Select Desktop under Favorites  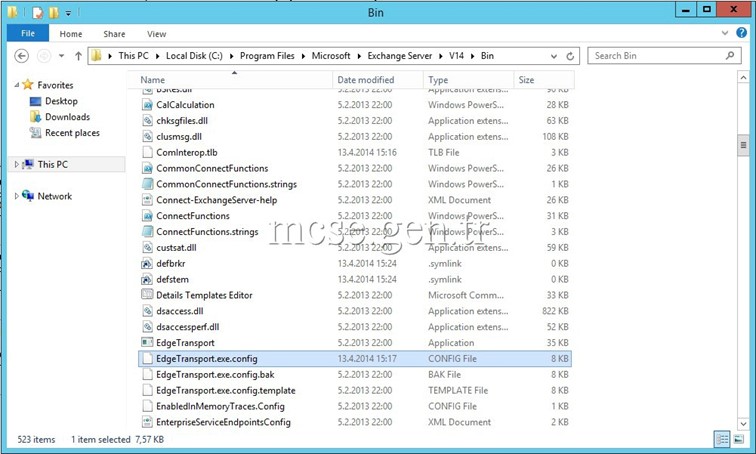[x=61, y=101]
